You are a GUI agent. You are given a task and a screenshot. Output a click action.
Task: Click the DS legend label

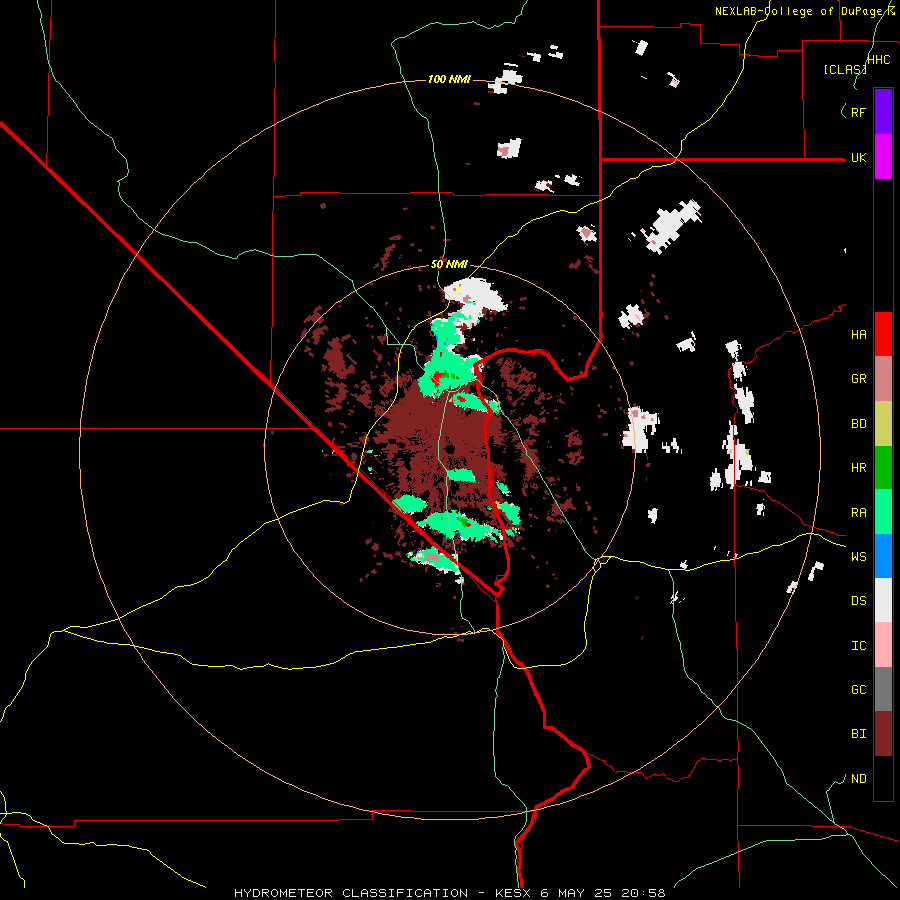(858, 601)
